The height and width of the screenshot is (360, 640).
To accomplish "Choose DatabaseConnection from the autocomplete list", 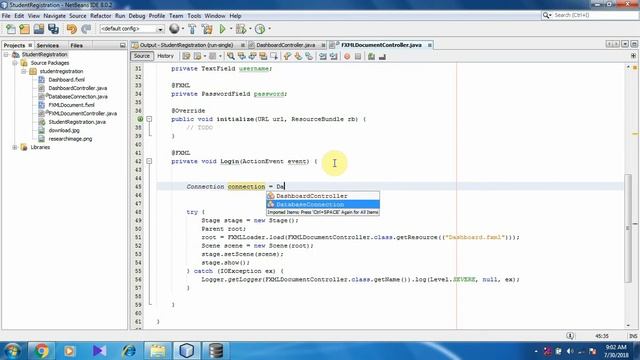I will tap(323, 204).
